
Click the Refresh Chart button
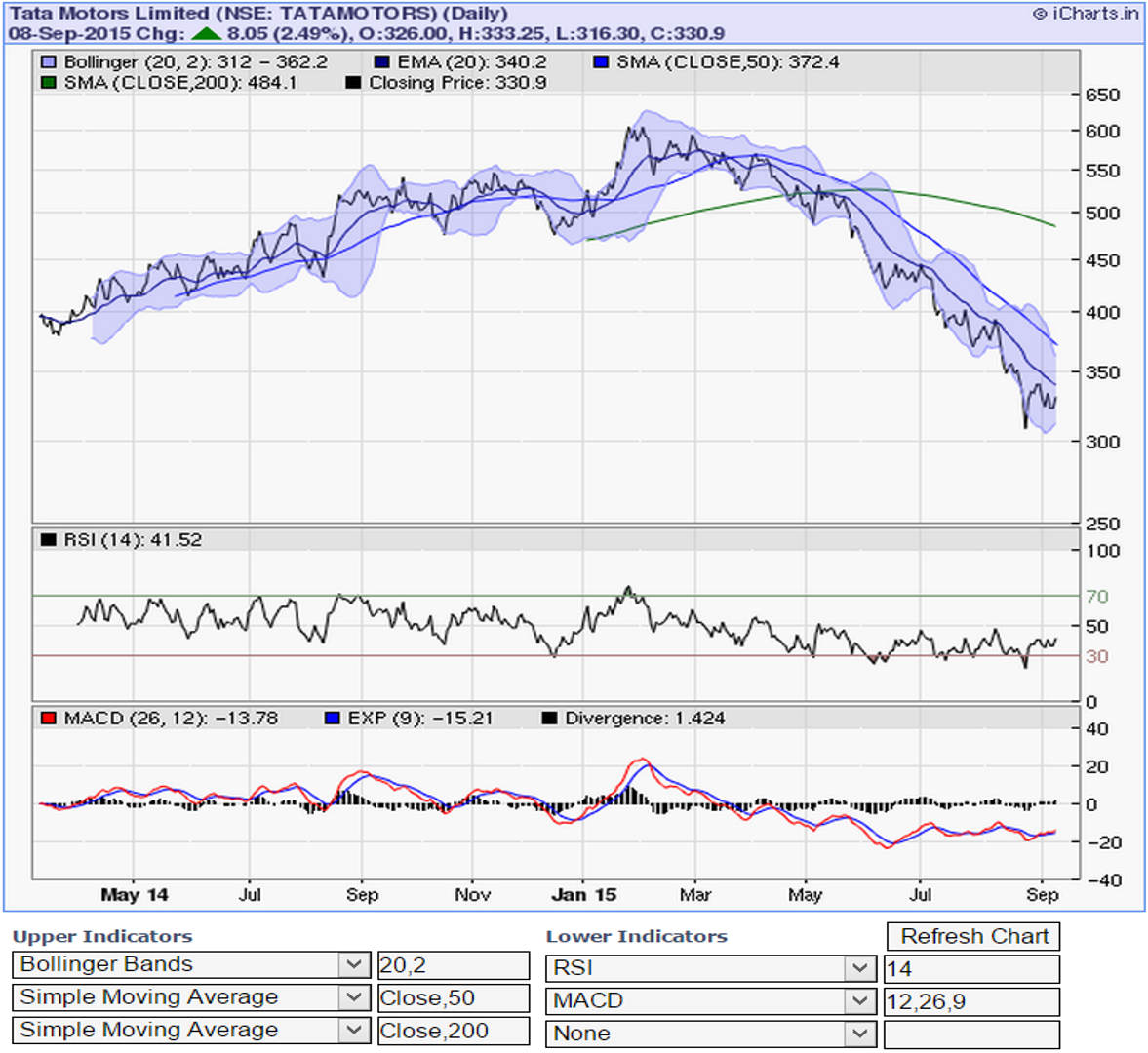(x=973, y=936)
